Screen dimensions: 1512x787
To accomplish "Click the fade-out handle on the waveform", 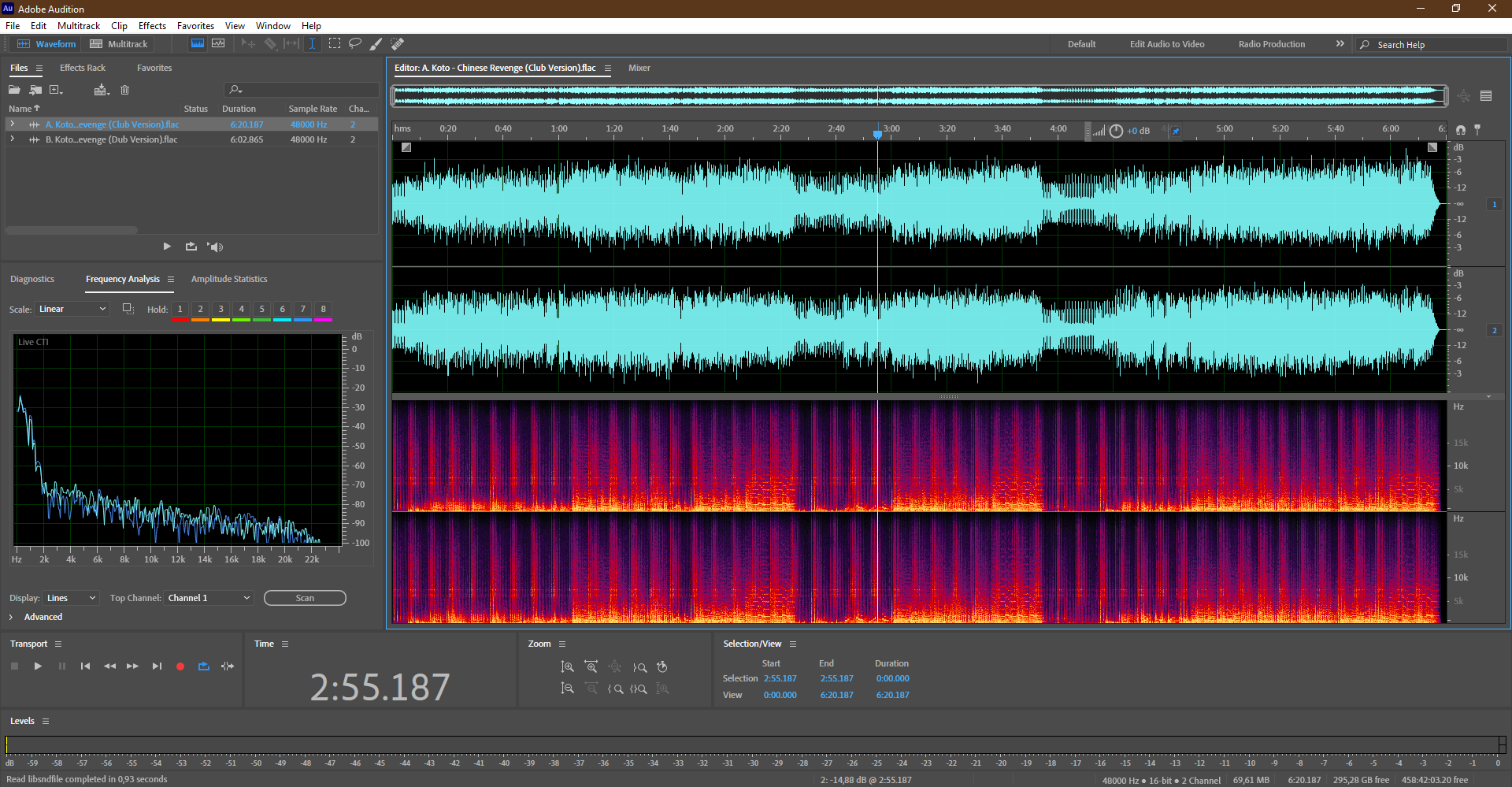I will pyautogui.click(x=1432, y=147).
